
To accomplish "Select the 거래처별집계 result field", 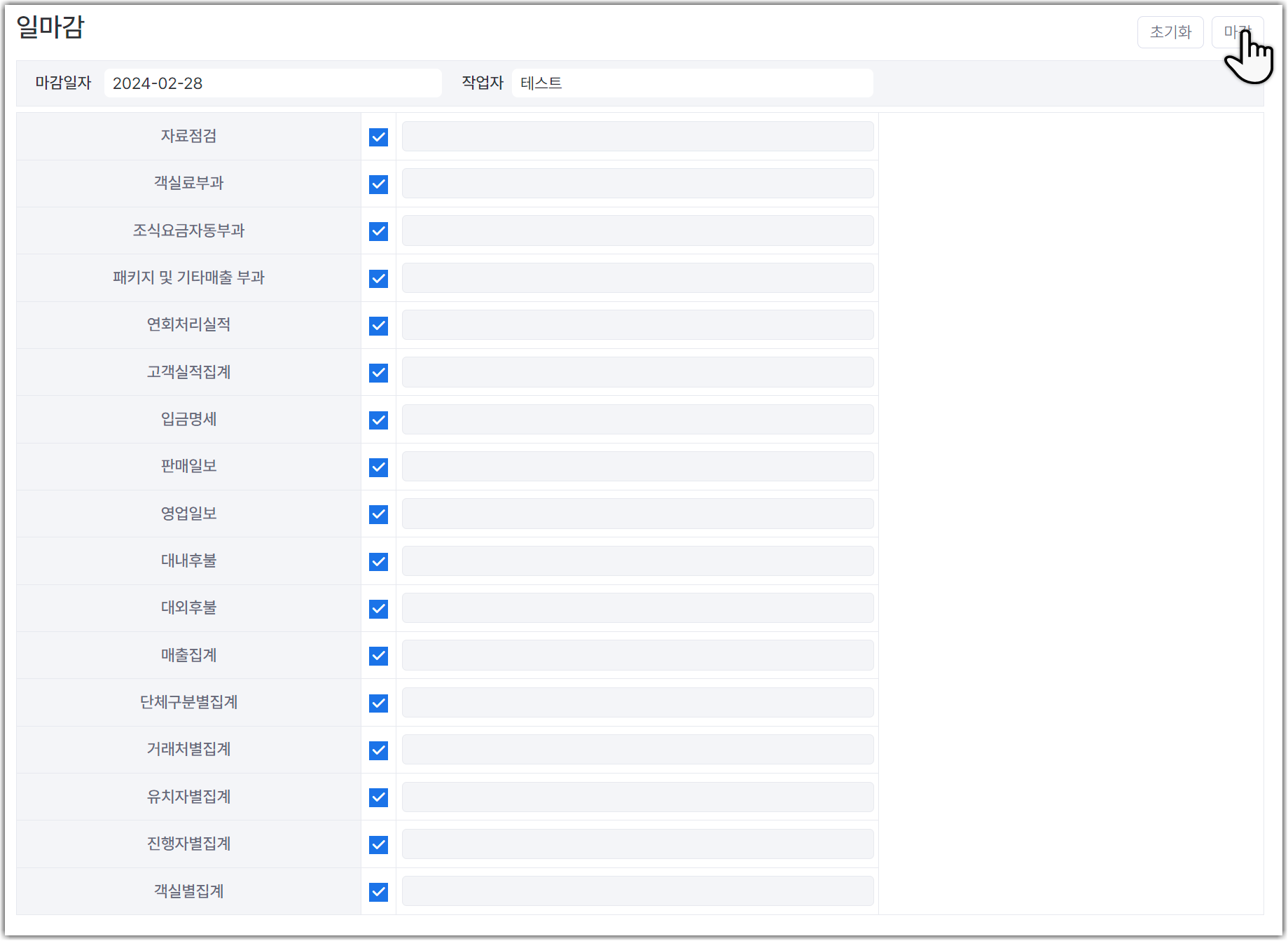I will click(637, 750).
